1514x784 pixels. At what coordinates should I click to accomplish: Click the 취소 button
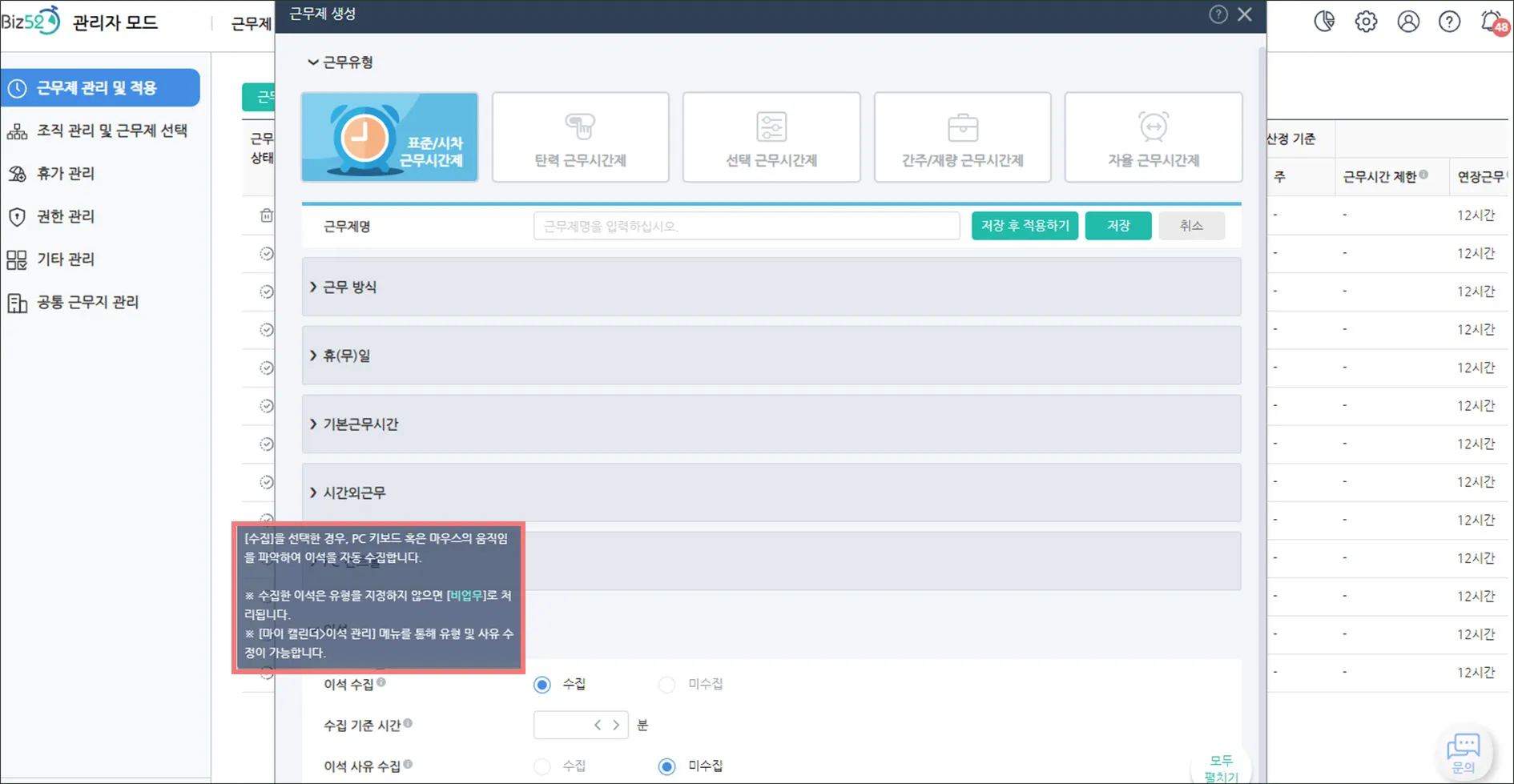coord(1191,226)
